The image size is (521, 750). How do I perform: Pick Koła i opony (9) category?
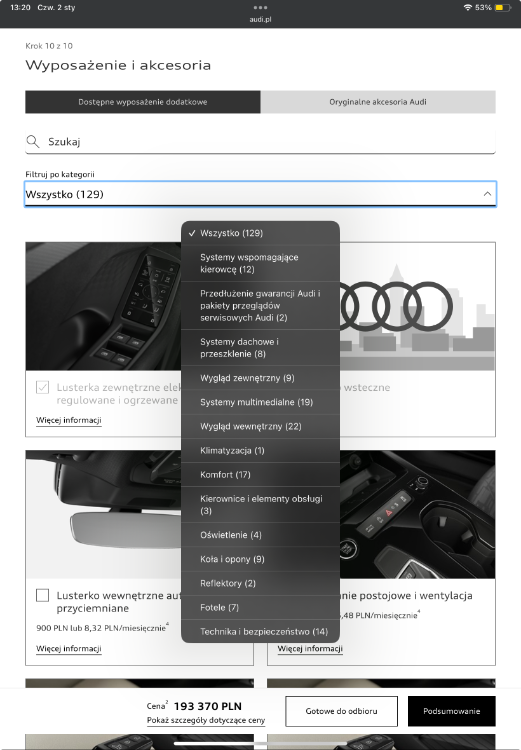pos(260,559)
